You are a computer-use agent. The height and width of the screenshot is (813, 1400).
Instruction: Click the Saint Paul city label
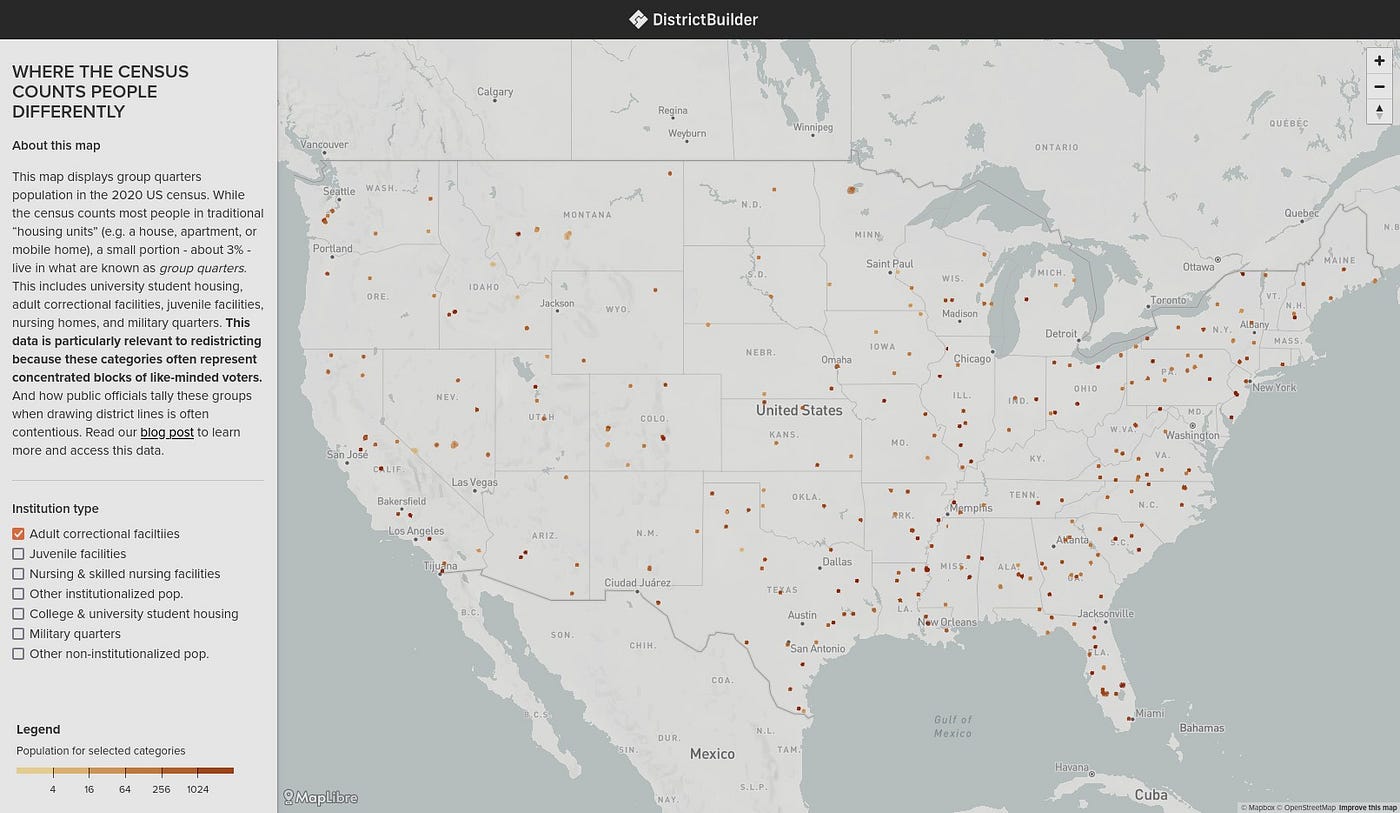click(890, 264)
